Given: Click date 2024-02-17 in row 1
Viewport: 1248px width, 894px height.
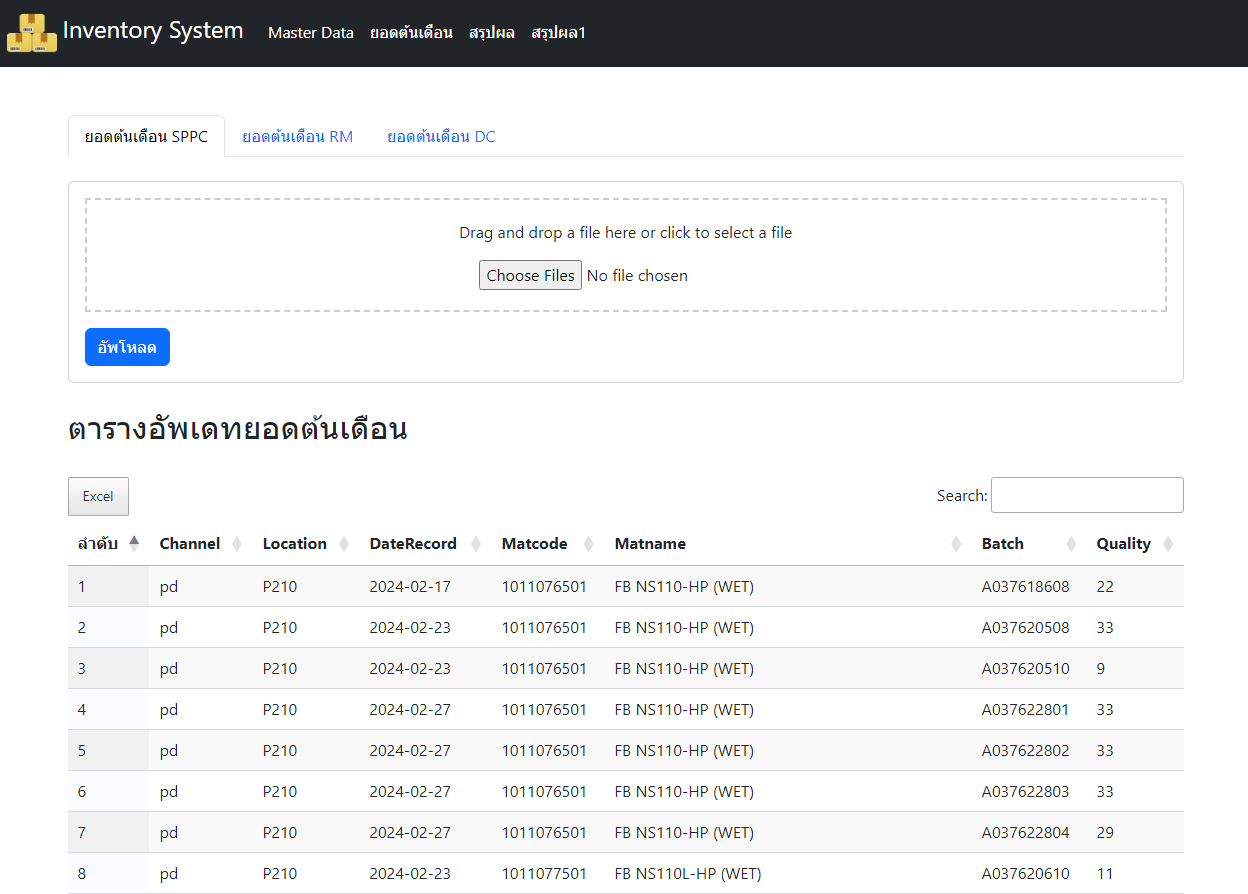Looking at the screenshot, I should pos(410,587).
